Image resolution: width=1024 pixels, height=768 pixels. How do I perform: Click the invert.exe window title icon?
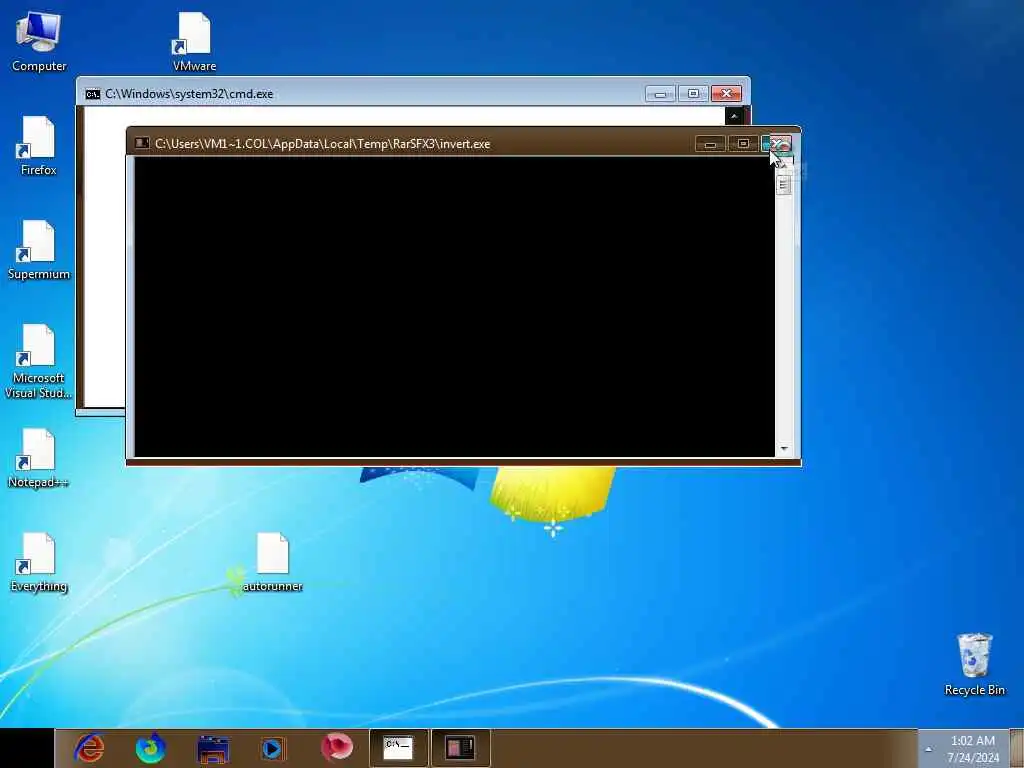click(142, 143)
